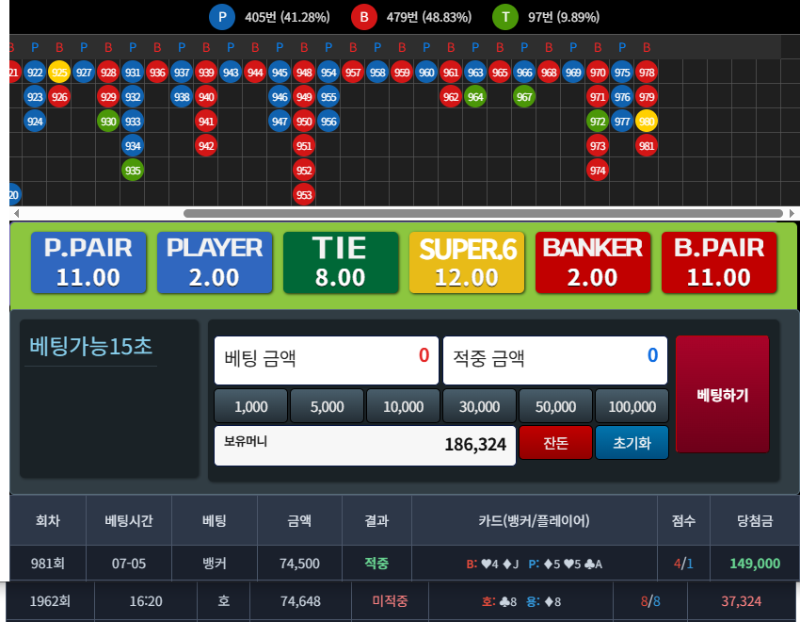Click the red round 953 marker
Viewport: 800px width, 622px height.
tap(304, 195)
